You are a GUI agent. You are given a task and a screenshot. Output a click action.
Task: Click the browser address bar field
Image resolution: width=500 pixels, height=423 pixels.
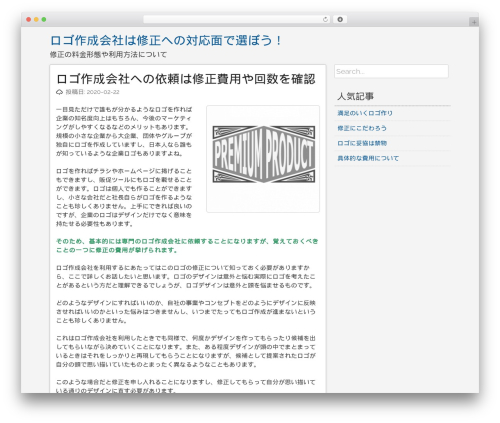tap(237, 20)
